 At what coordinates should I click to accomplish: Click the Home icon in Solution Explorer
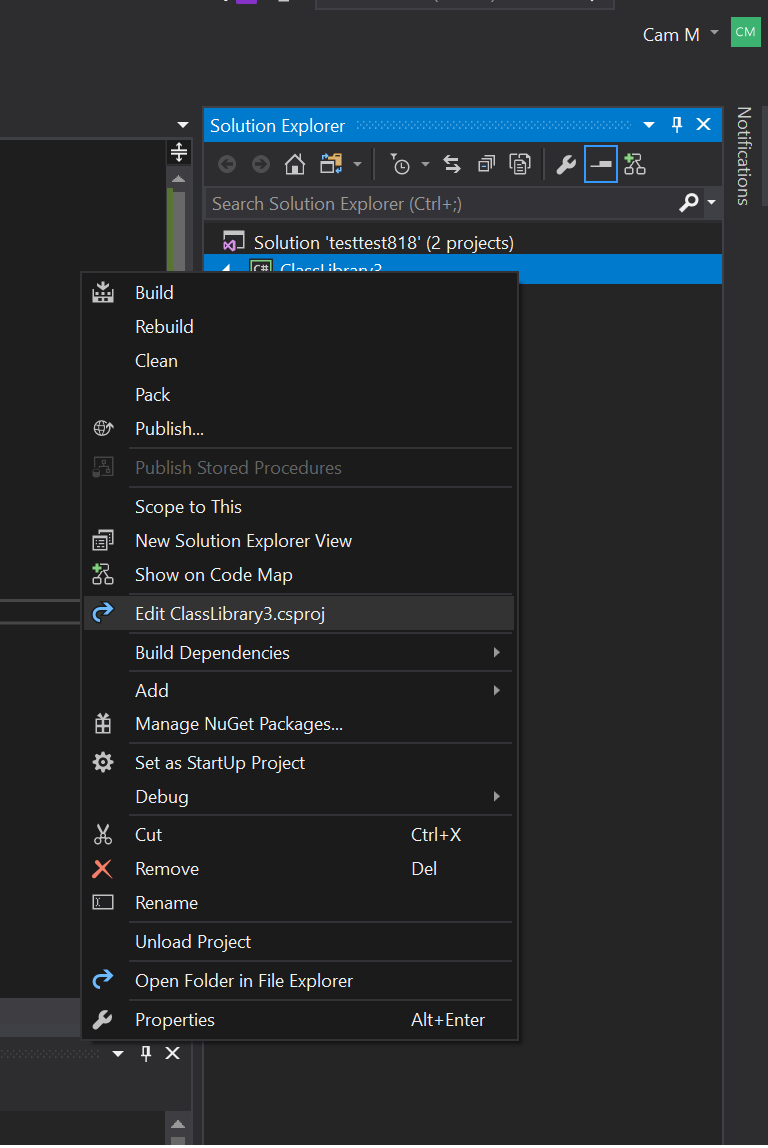click(296, 163)
